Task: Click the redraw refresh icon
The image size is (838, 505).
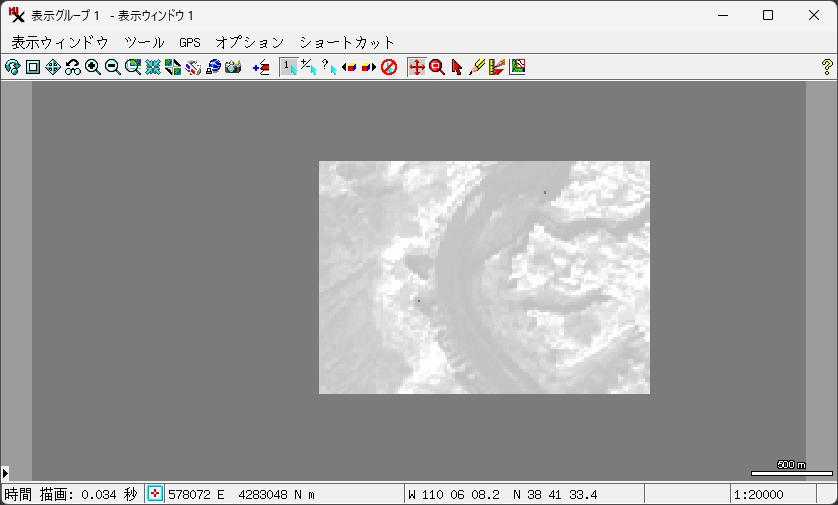Action: point(12,67)
